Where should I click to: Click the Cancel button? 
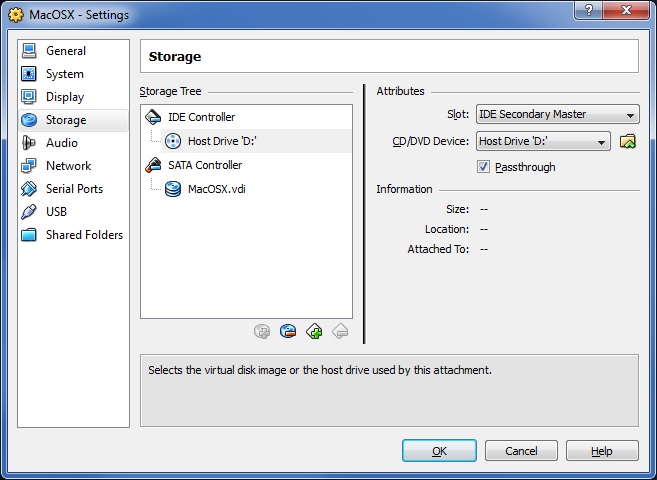click(x=521, y=451)
